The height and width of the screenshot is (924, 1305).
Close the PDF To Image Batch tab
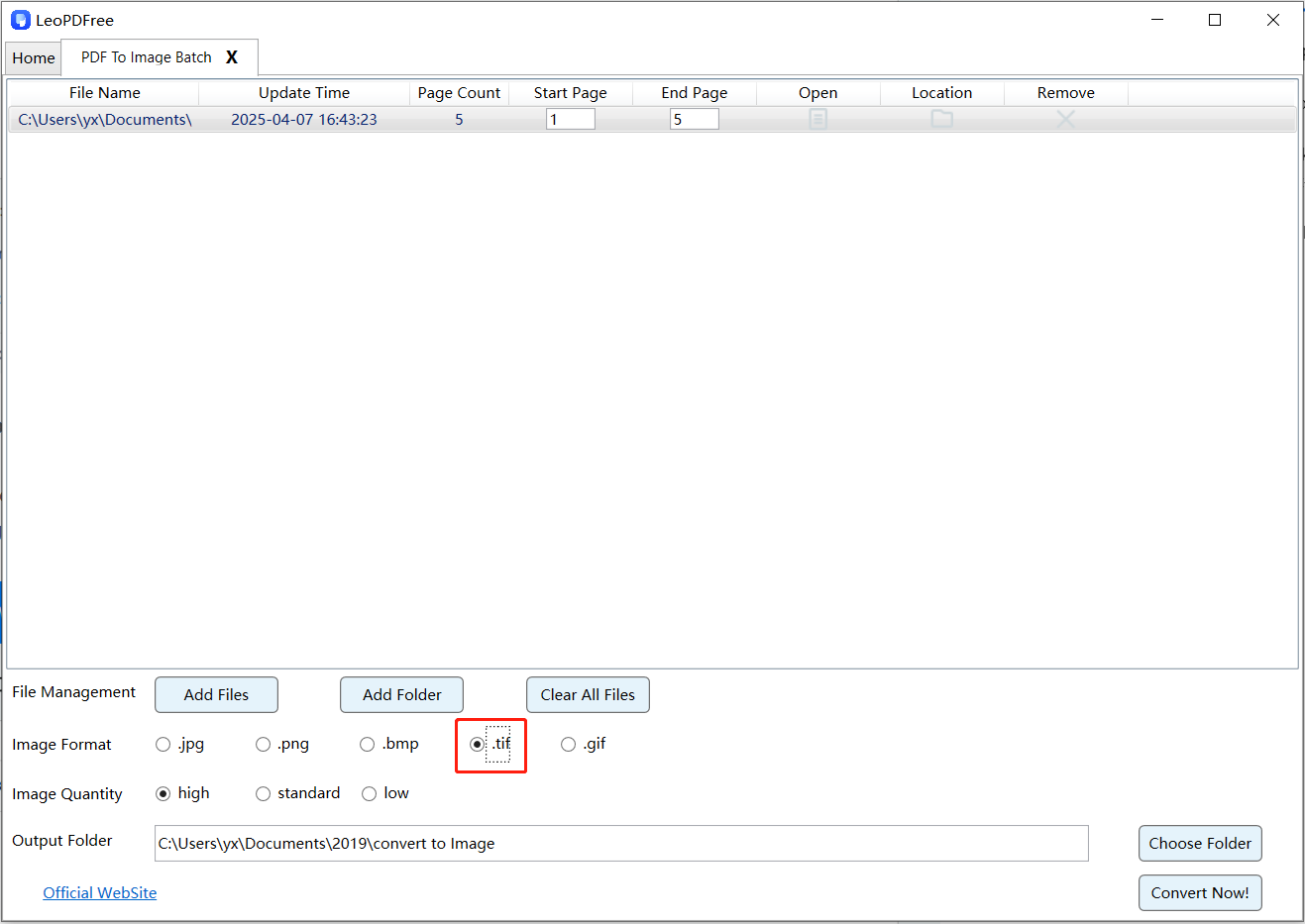[232, 57]
